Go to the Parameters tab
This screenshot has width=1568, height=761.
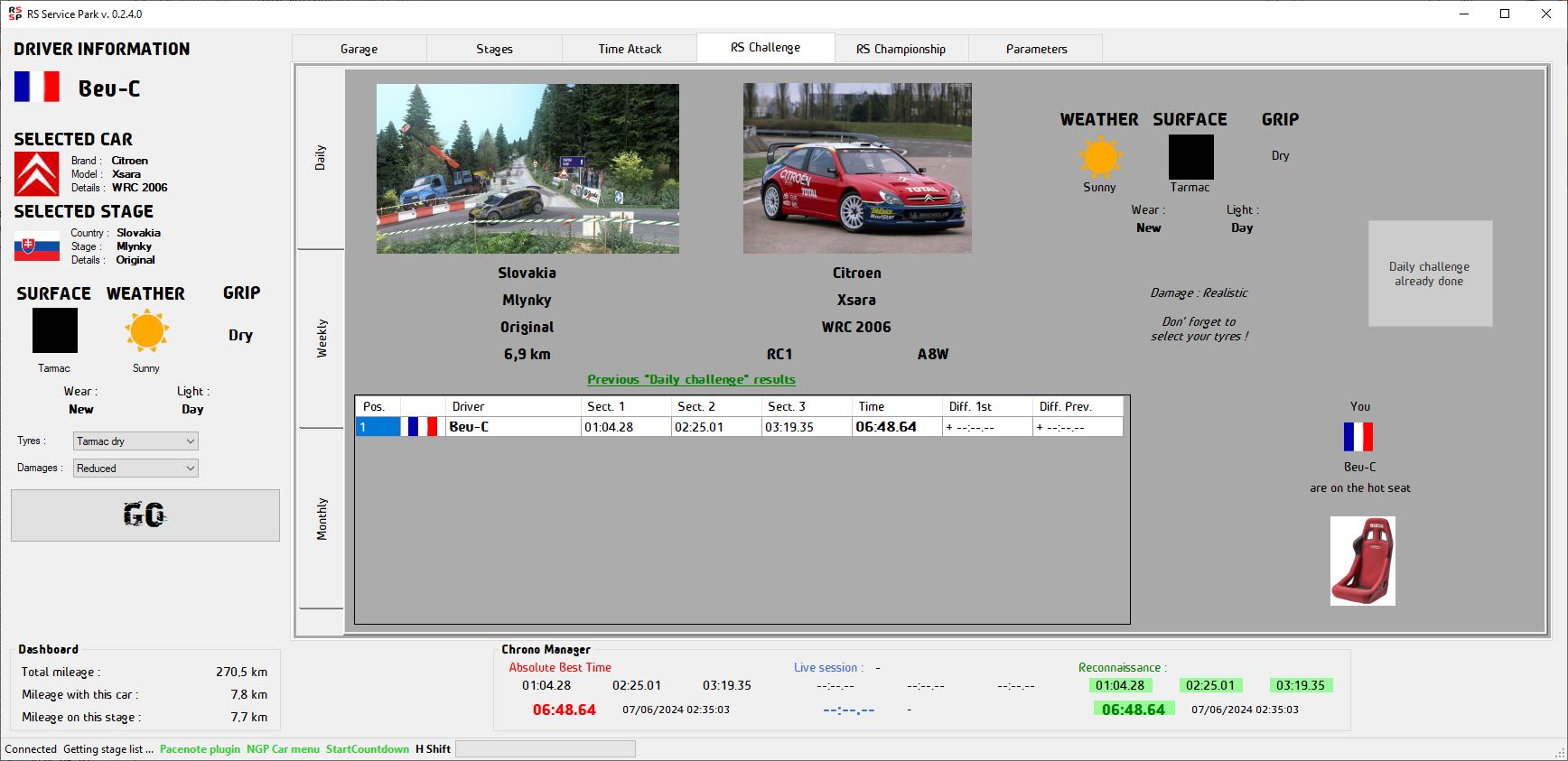(x=1036, y=49)
